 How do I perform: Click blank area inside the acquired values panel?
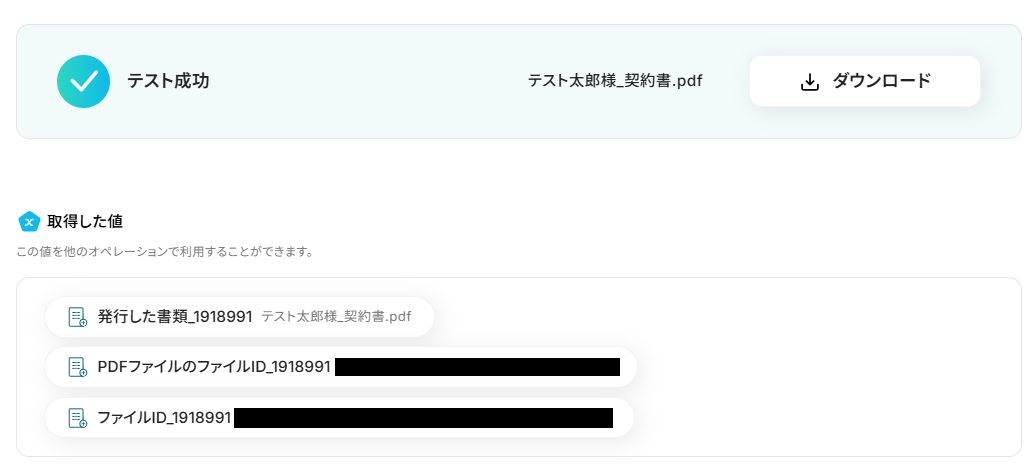click(825, 367)
